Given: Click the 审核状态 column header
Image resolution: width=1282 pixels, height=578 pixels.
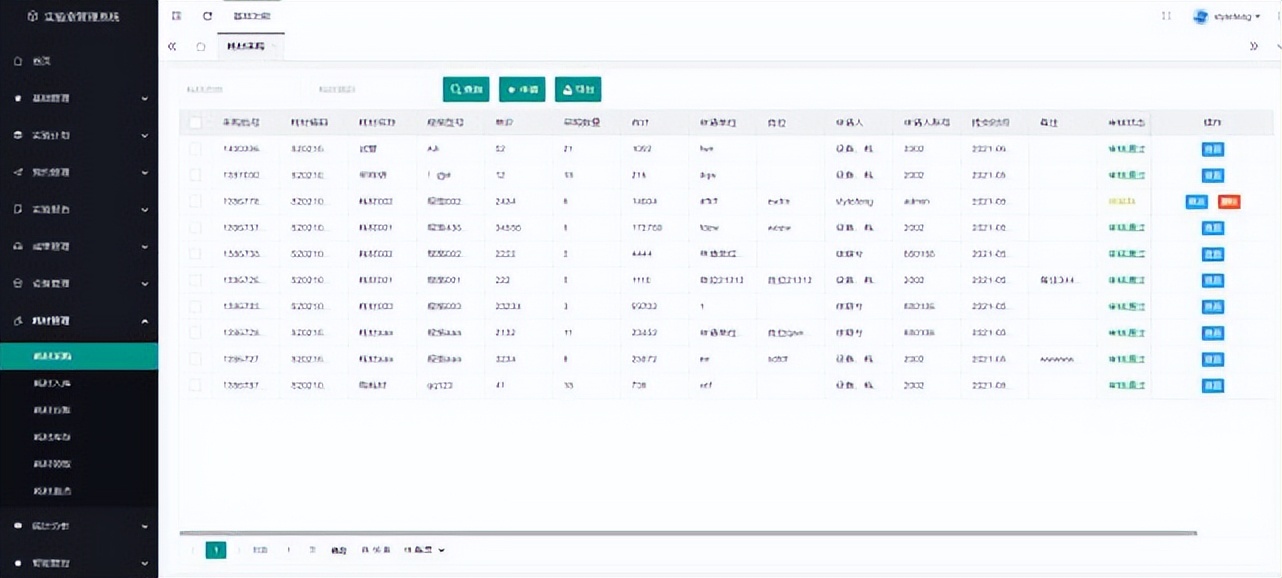Looking at the screenshot, I should 1125,123.
